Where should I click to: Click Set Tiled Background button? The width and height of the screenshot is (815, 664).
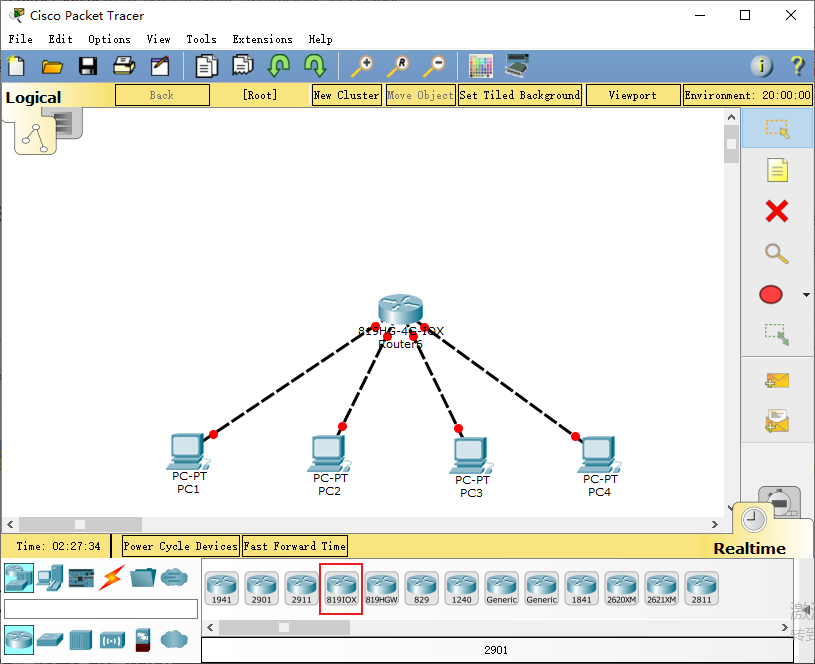[x=520, y=95]
